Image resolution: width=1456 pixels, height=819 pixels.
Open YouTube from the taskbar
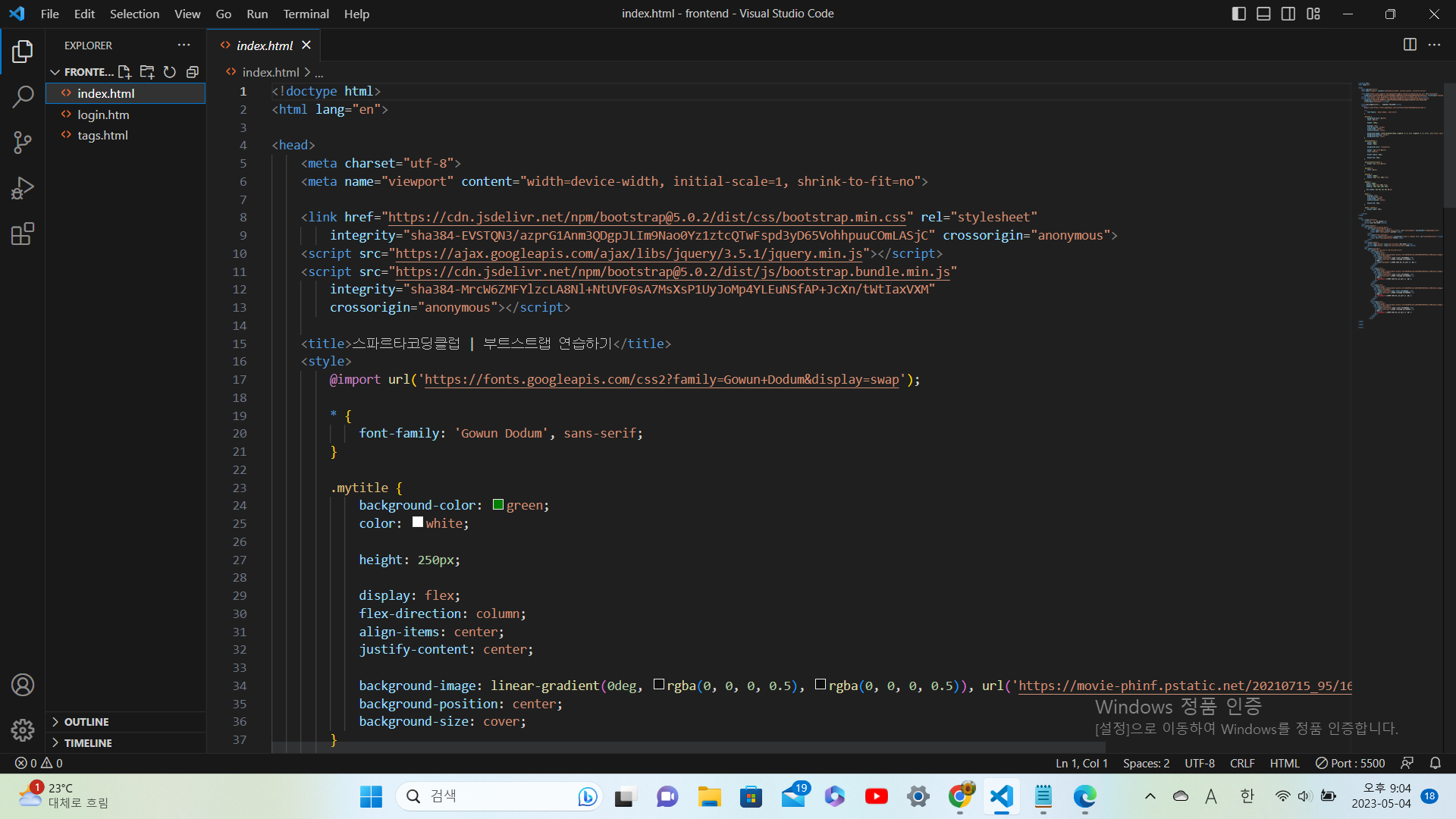pos(877,796)
